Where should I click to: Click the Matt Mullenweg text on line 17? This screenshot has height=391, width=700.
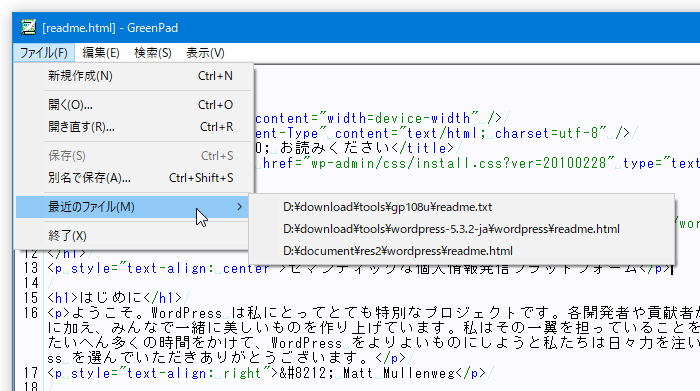pyautogui.click(x=399, y=373)
